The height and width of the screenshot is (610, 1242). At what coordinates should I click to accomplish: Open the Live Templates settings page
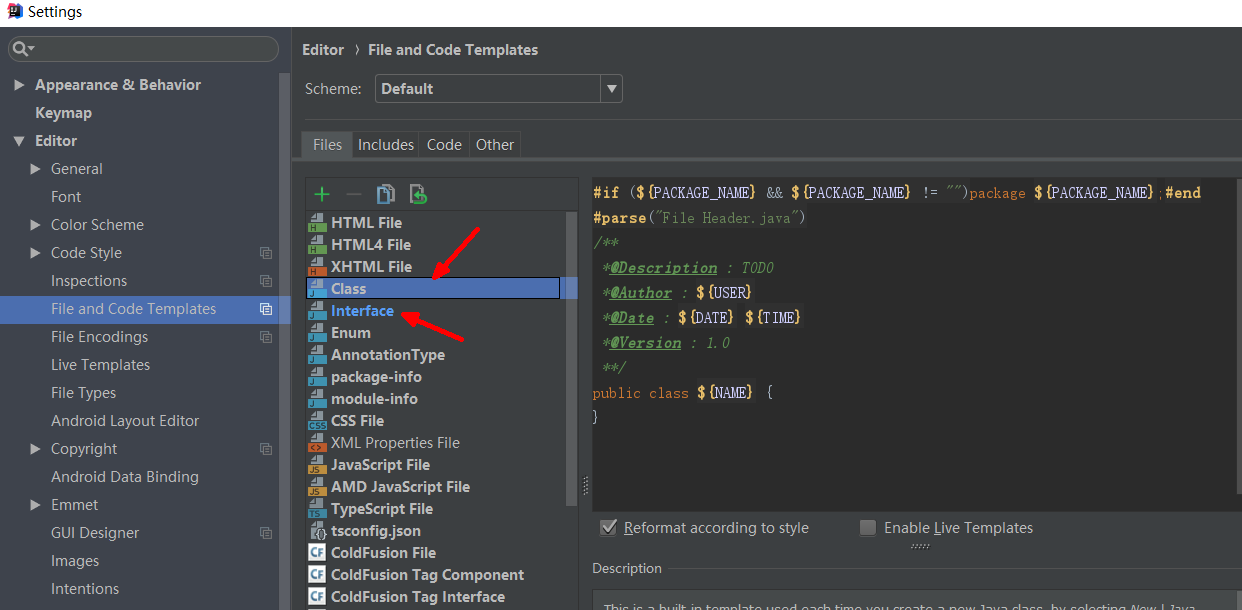[100, 365]
